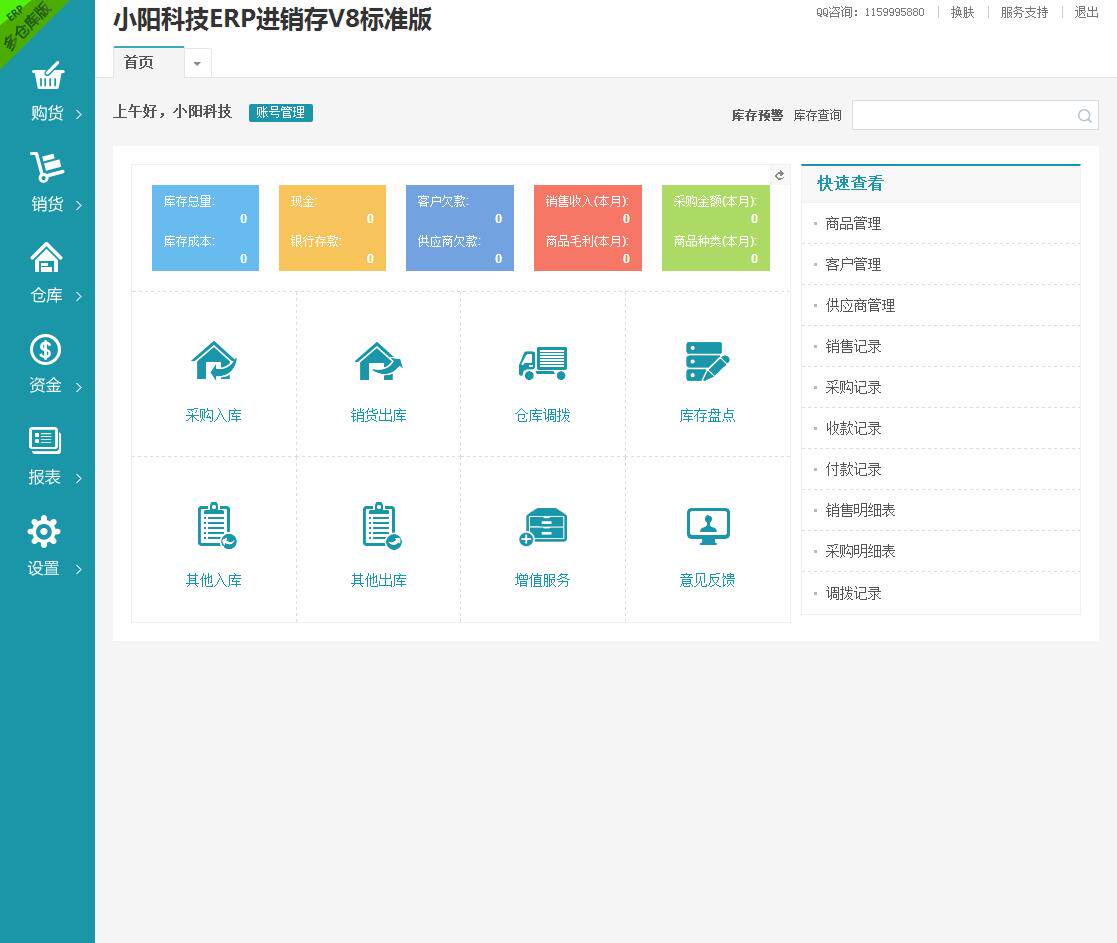Open the 设置 gear icon

click(44, 531)
